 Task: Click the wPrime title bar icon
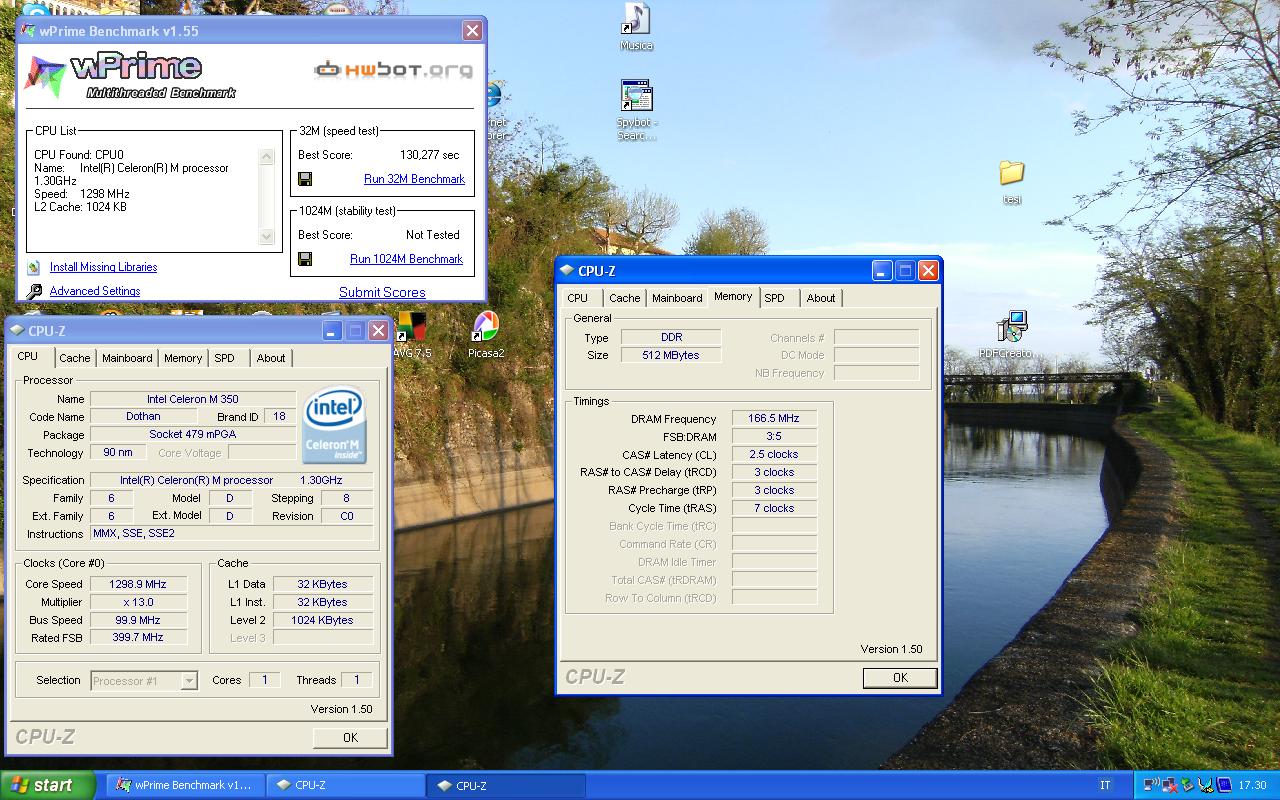[x=28, y=31]
